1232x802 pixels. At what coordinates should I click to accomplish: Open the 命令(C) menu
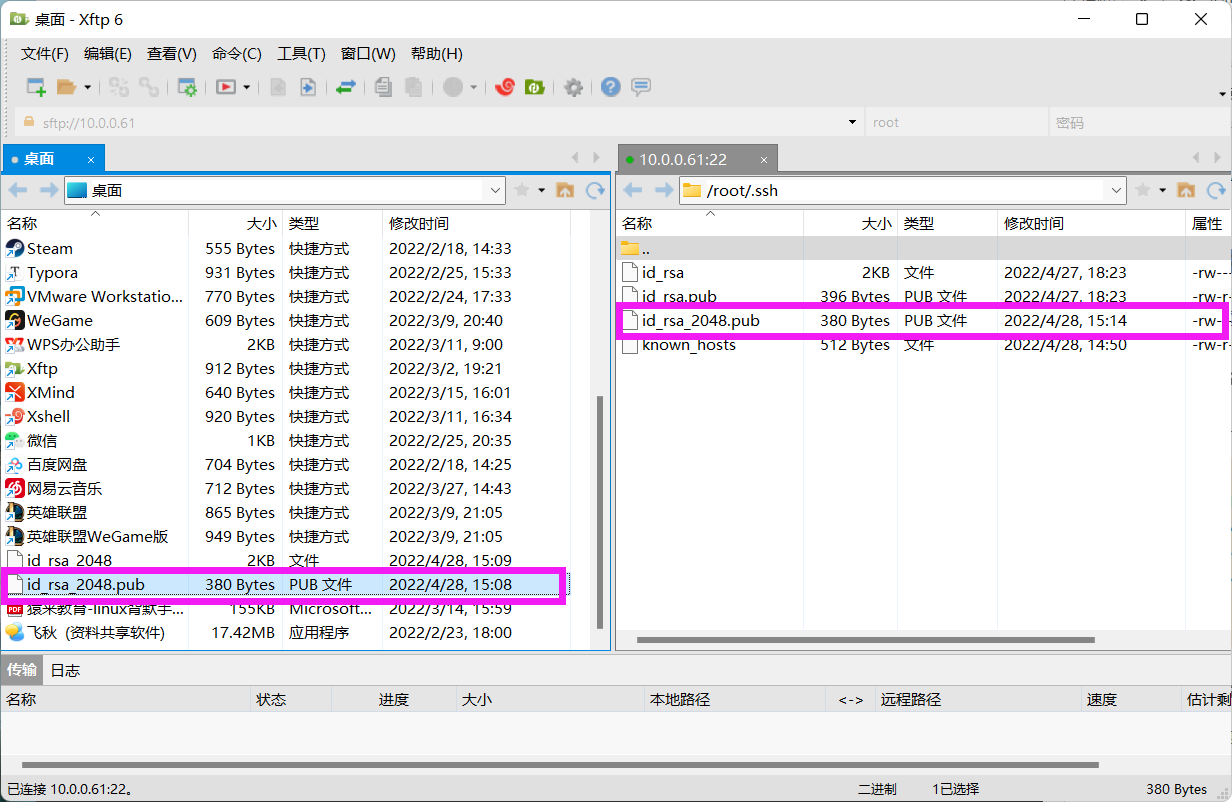[237, 54]
